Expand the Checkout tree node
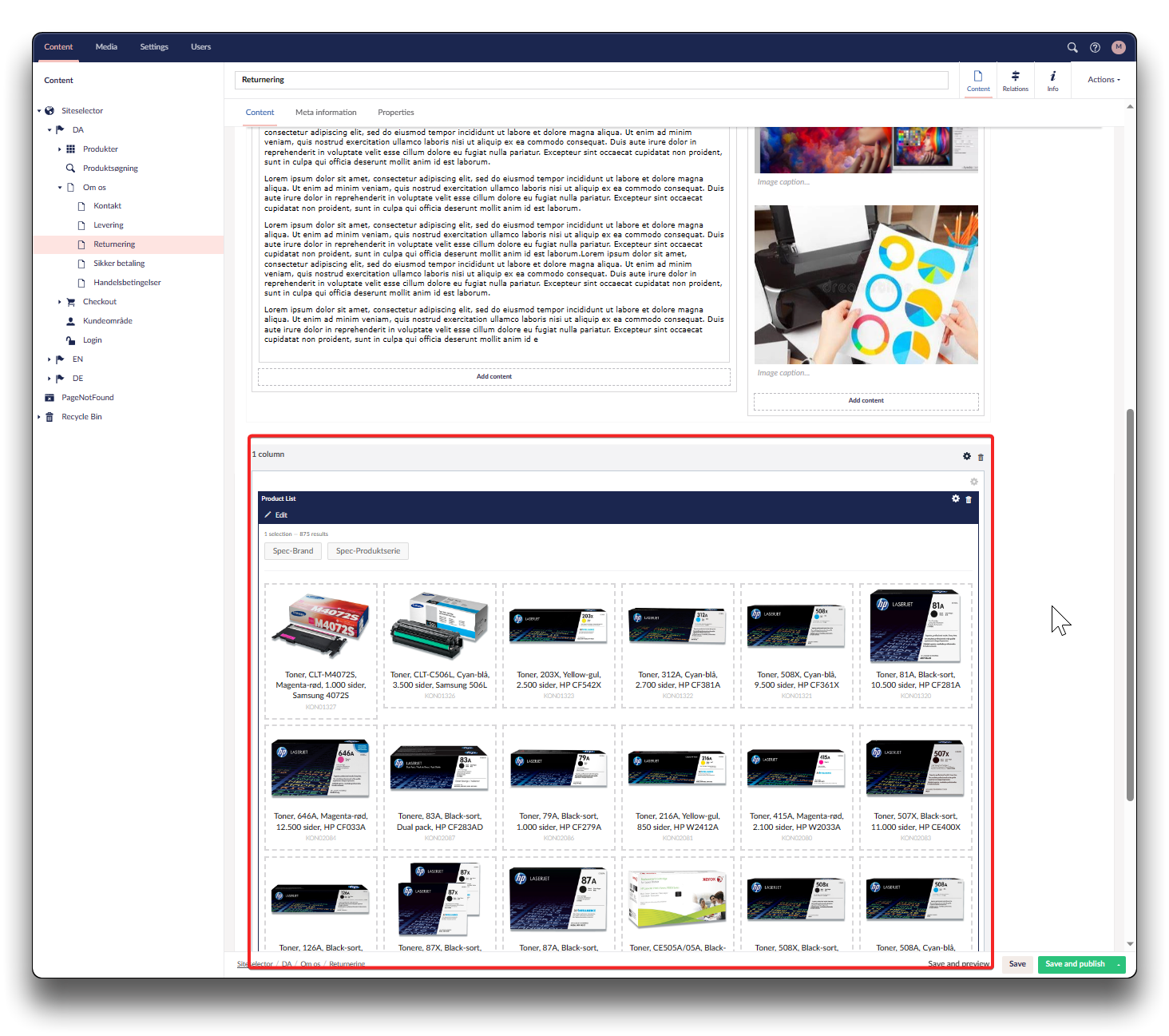The image size is (1169, 1036). (59, 302)
